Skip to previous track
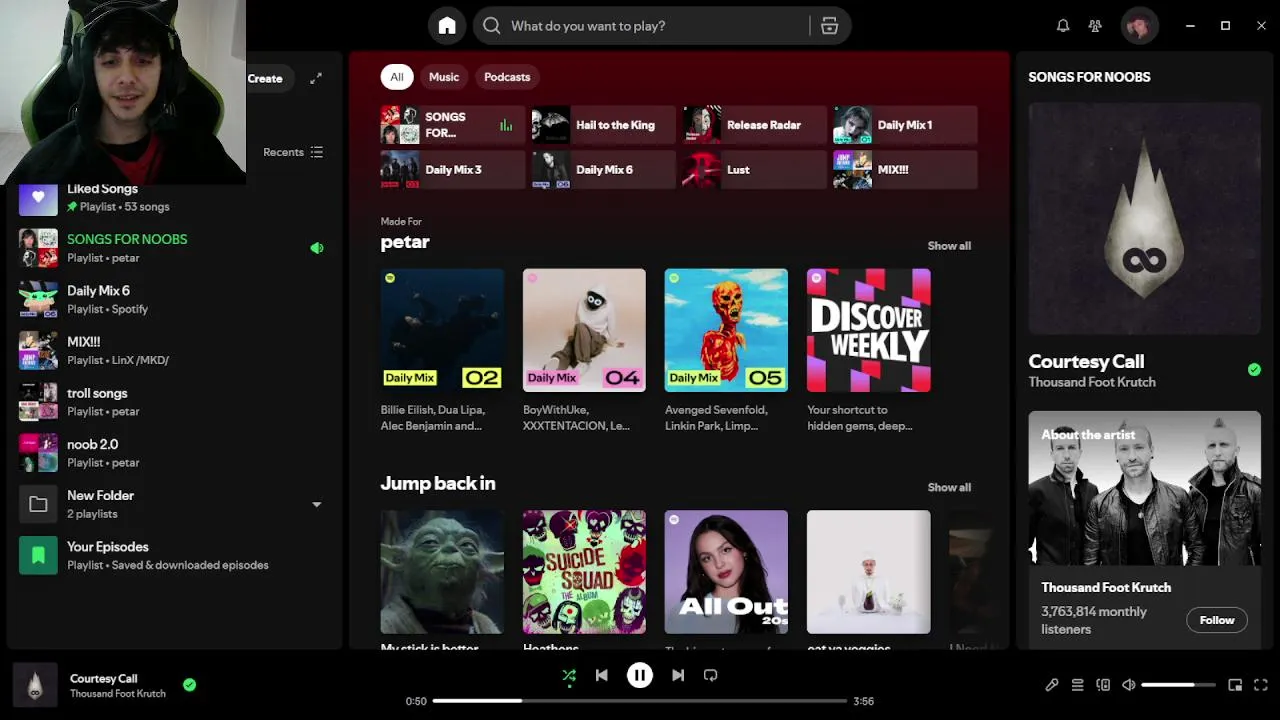 601,675
